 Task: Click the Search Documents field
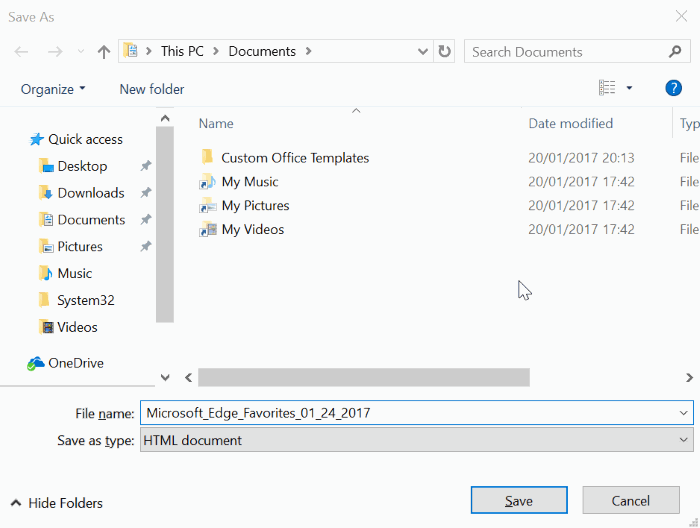point(565,51)
